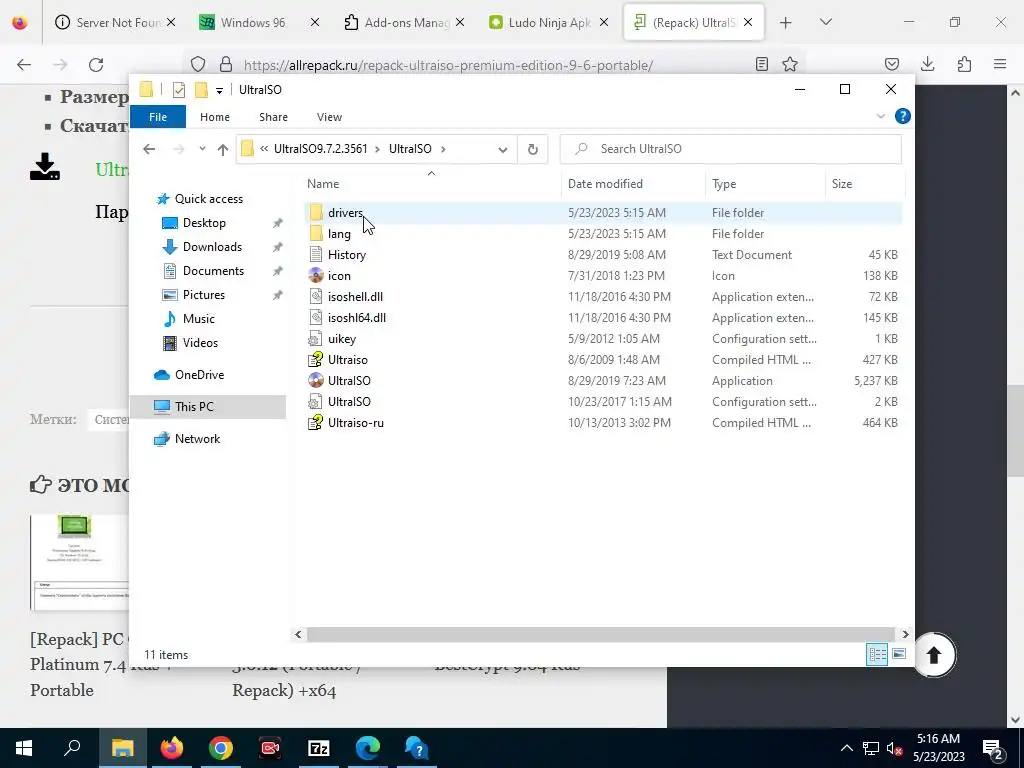The width and height of the screenshot is (1024, 768).
Task: Select Documents in navigation pane
Action: coord(214,271)
